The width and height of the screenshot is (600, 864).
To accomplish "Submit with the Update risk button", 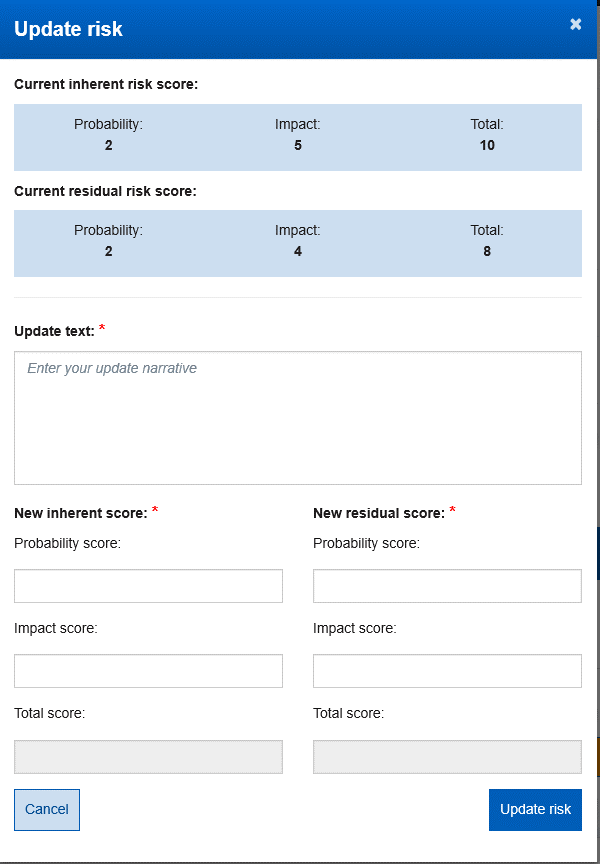I will click(535, 809).
